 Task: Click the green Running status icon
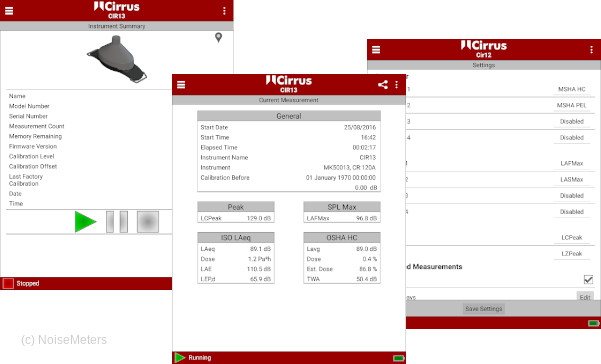[x=180, y=357]
